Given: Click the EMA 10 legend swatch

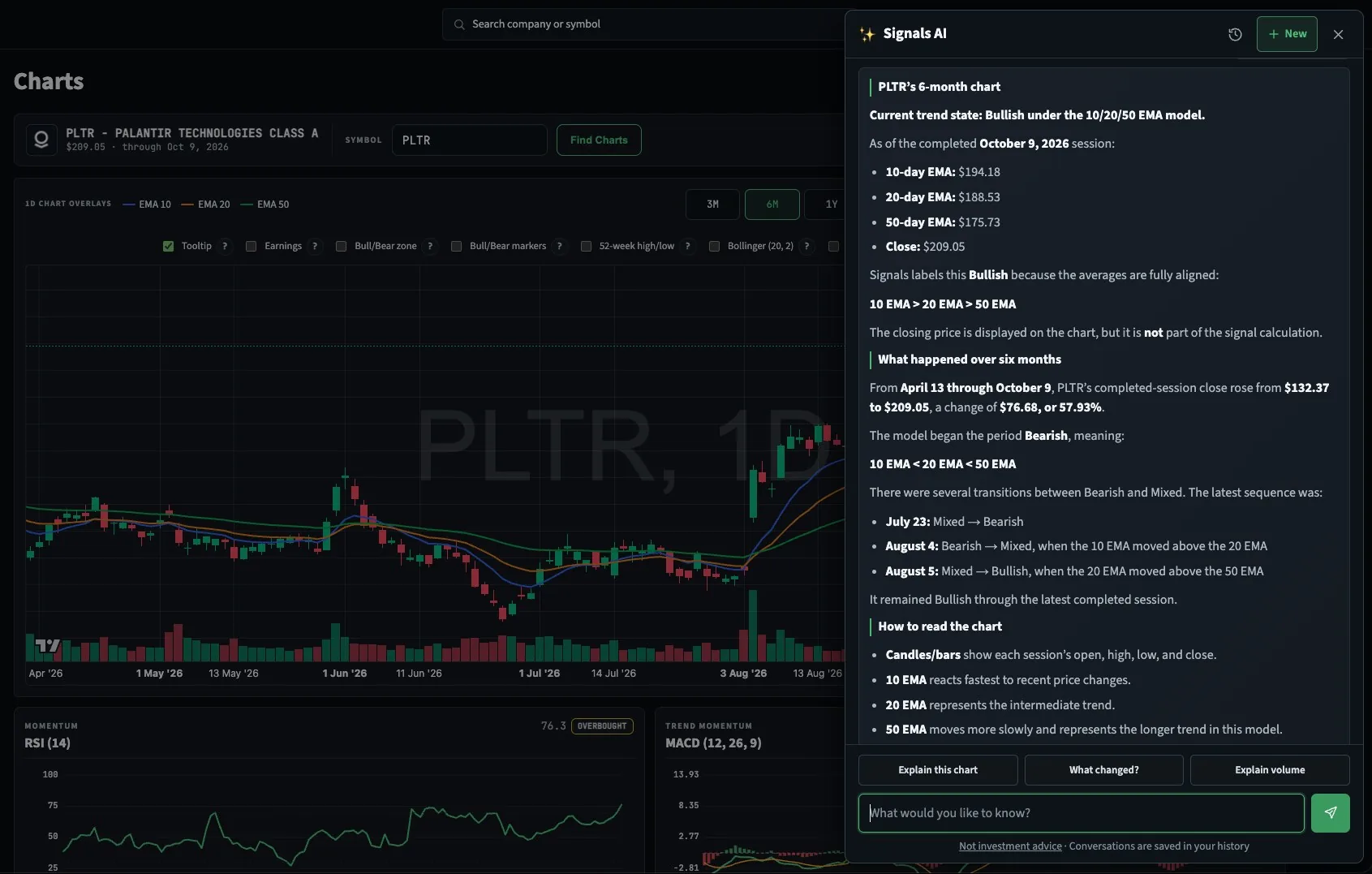Looking at the screenshot, I should (x=128, y=205).
